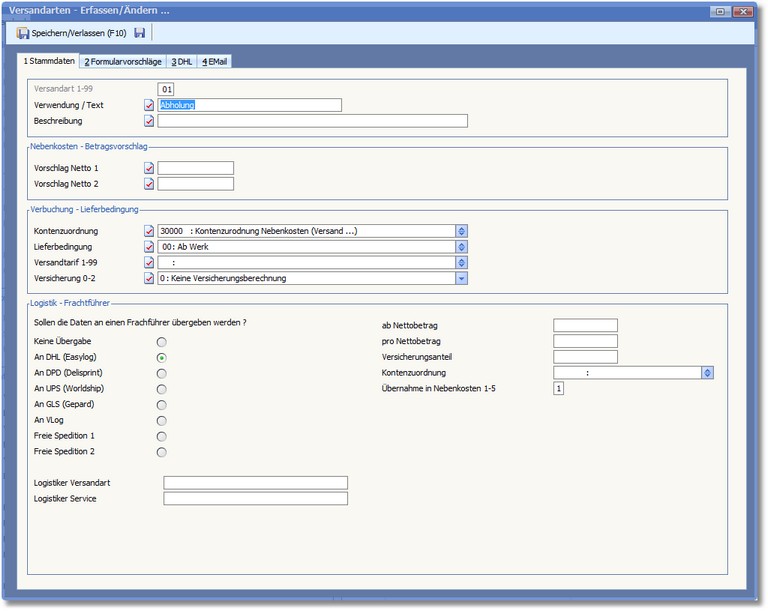Open the Versicherung 0-2 dropdown list
This screenshot has width=768, height=611.
point(461,278)
